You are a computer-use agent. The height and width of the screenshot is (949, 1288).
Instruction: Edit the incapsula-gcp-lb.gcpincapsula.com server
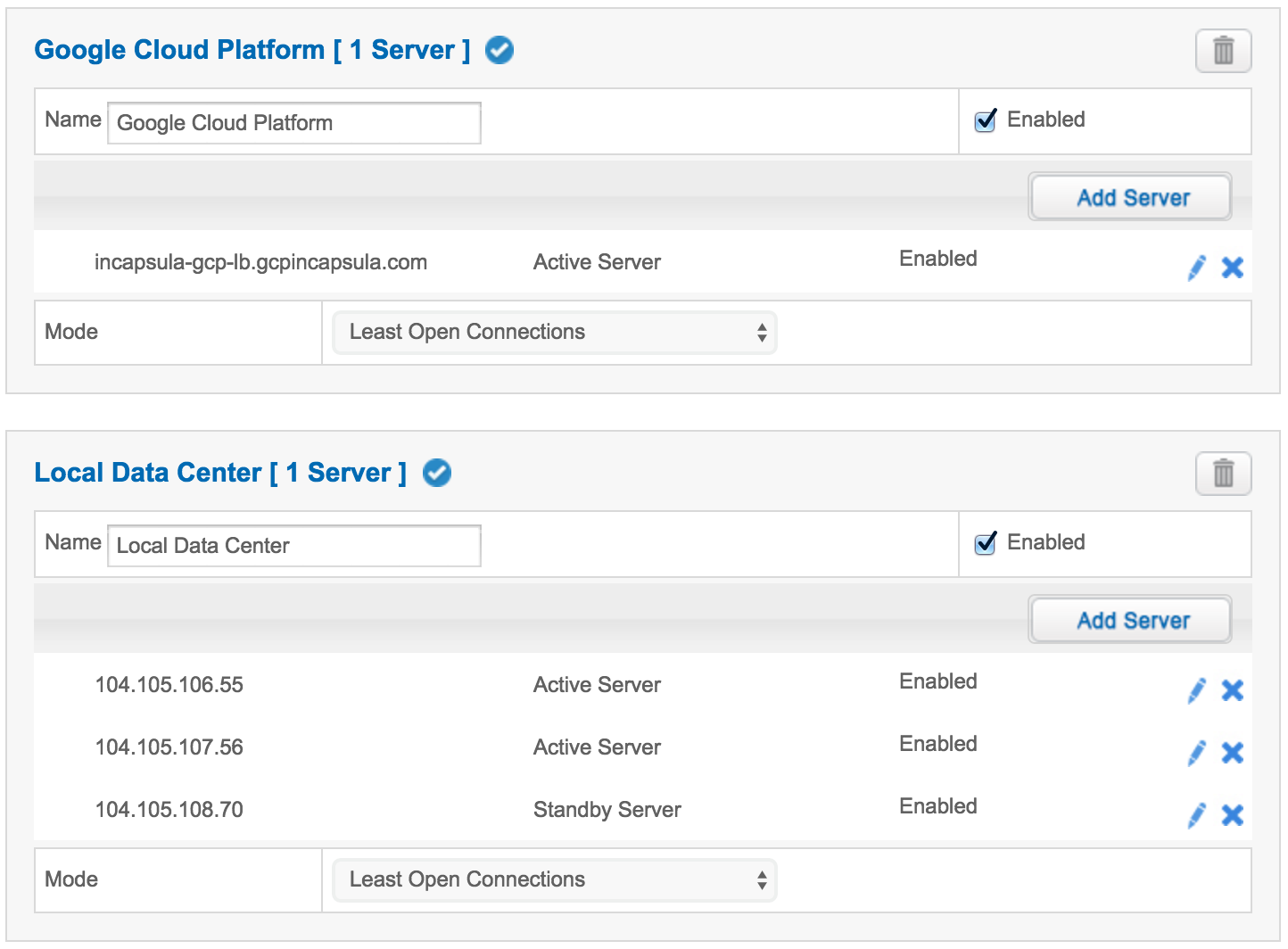[1196, 268]
